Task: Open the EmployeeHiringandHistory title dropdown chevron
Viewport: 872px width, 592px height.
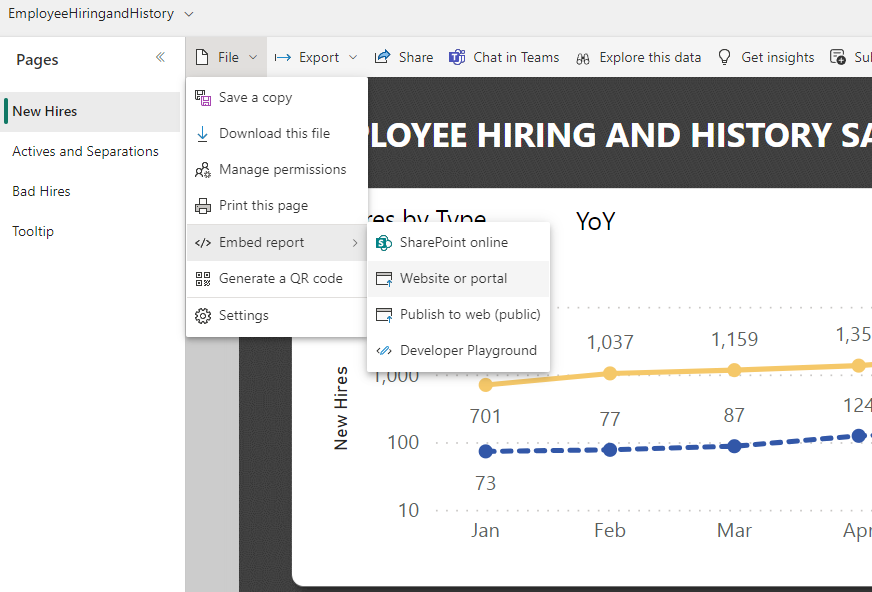Action: pos(189,14)
